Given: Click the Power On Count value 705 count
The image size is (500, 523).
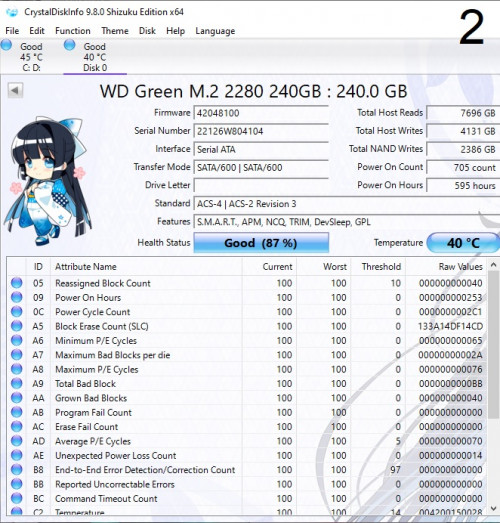Looking at the screenshot, I should [x=463, y=167].
